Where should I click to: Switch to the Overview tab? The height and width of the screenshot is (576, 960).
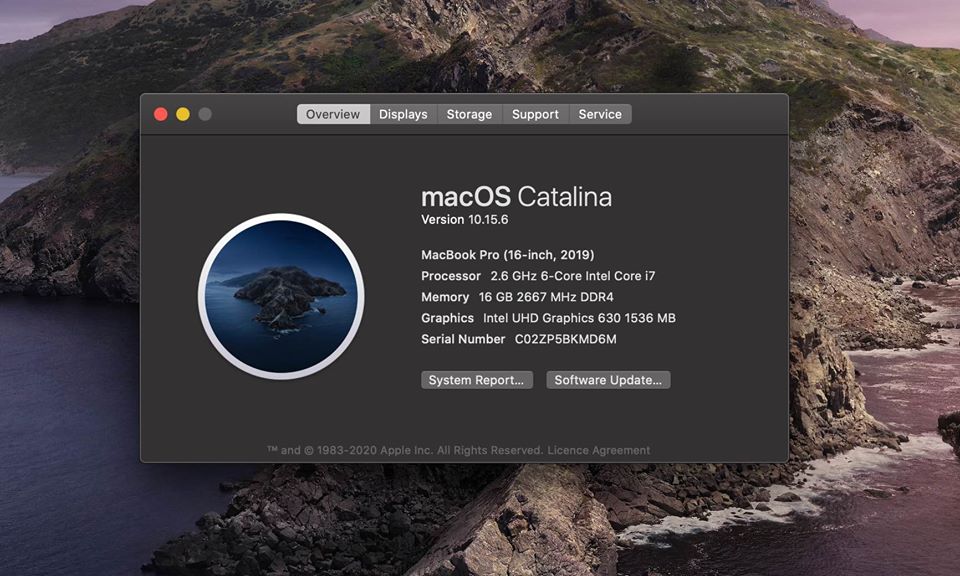[x=333, y=114]
